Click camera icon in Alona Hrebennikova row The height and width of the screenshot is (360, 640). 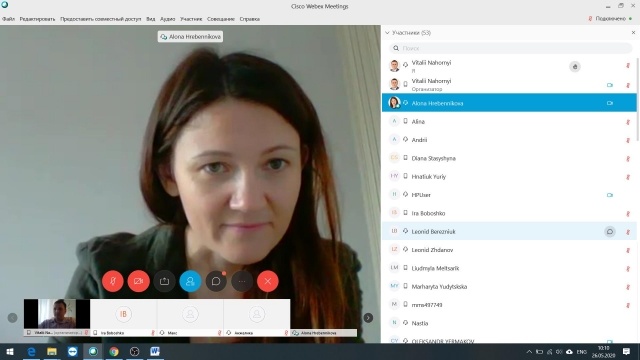coord(609,103)
